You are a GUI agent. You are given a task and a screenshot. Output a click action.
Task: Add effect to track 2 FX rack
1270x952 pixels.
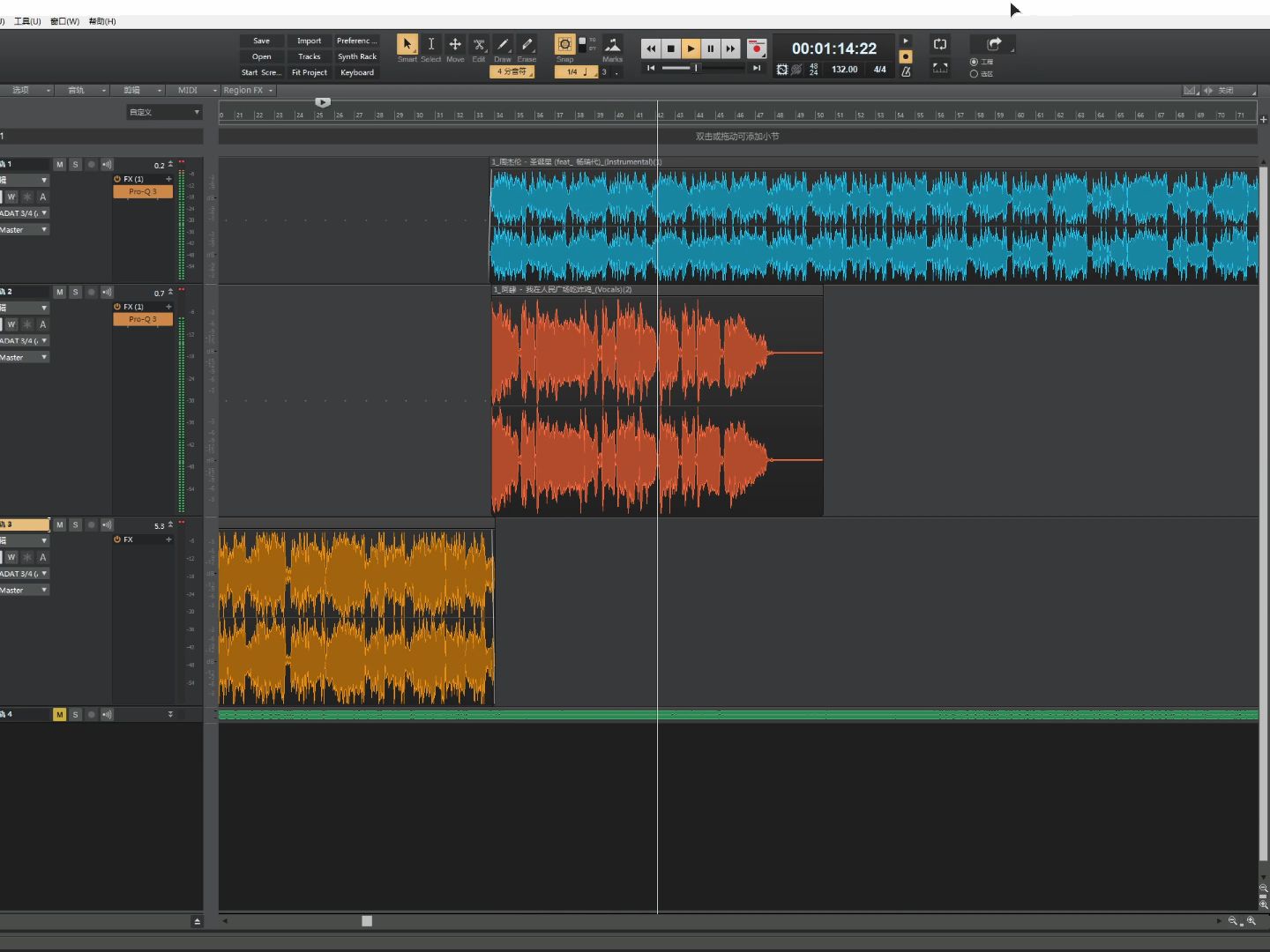[x=168, y=307]
